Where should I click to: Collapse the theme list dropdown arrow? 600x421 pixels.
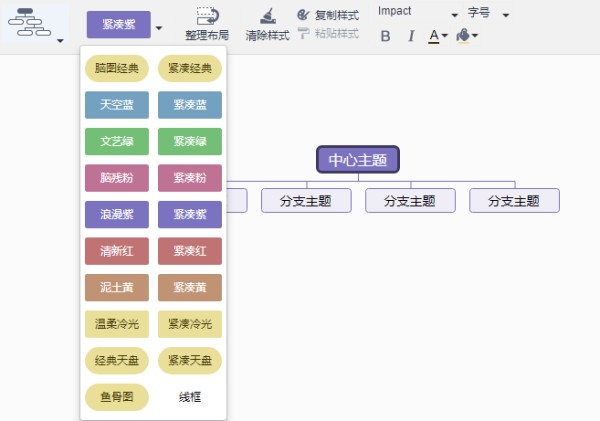(159, 28)
